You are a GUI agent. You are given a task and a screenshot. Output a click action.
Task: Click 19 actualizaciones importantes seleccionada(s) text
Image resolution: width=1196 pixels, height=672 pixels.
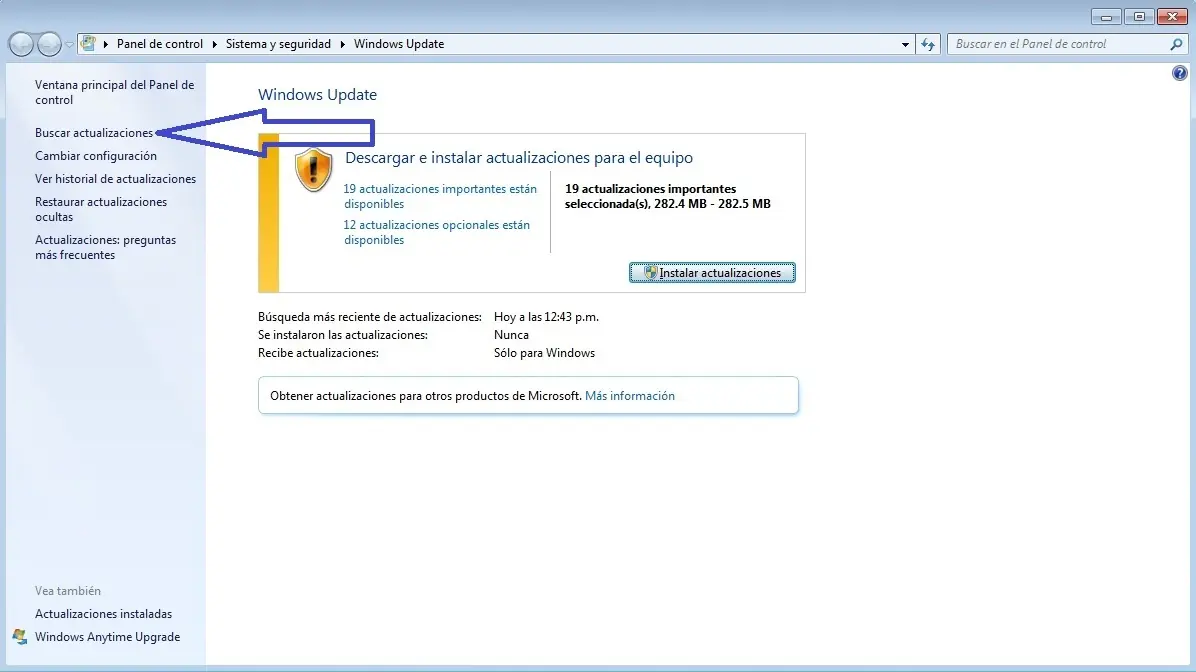[667, 196]
